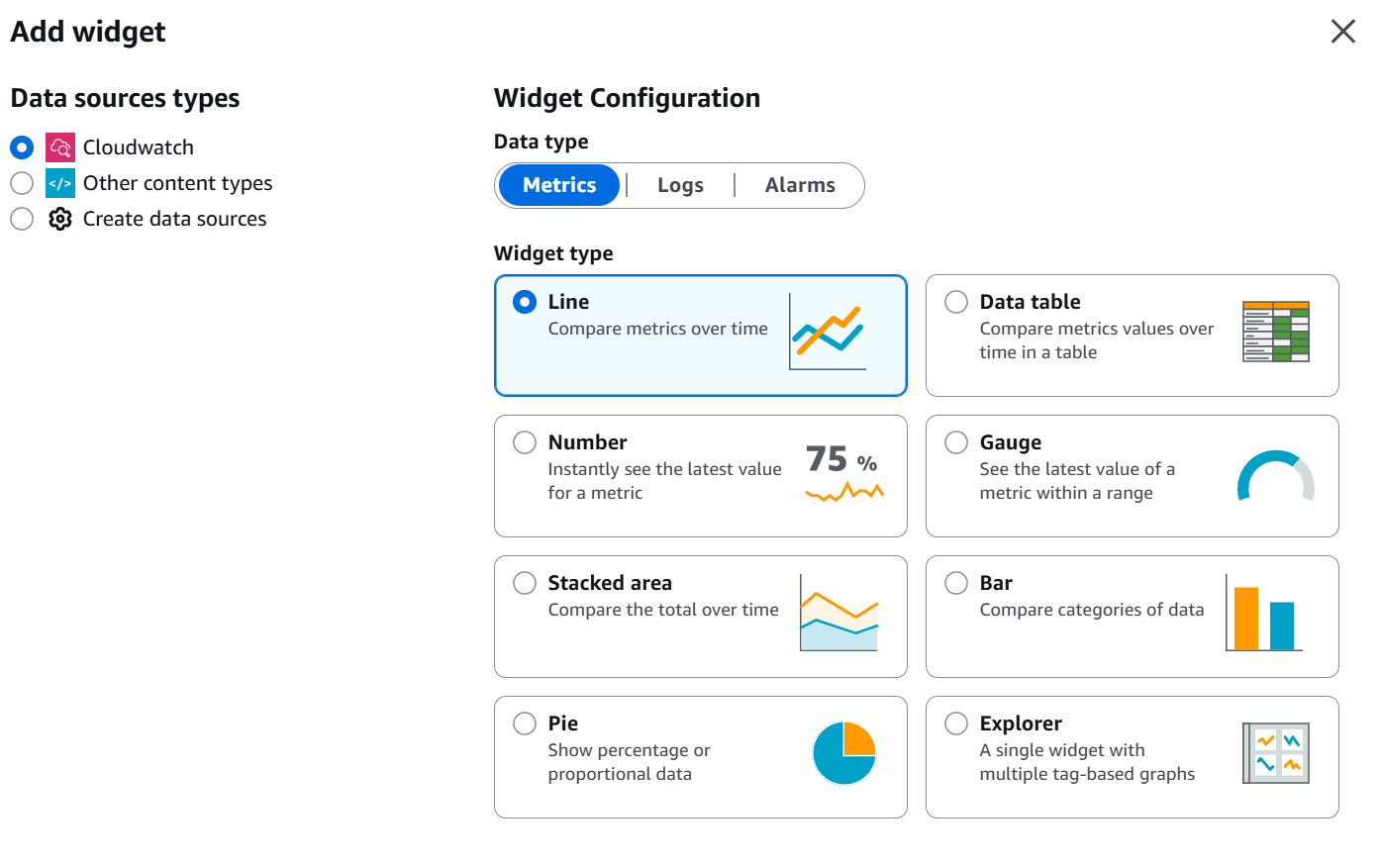Select the Other content types data source
The image size is (1381, 868).
pos(22,182)
